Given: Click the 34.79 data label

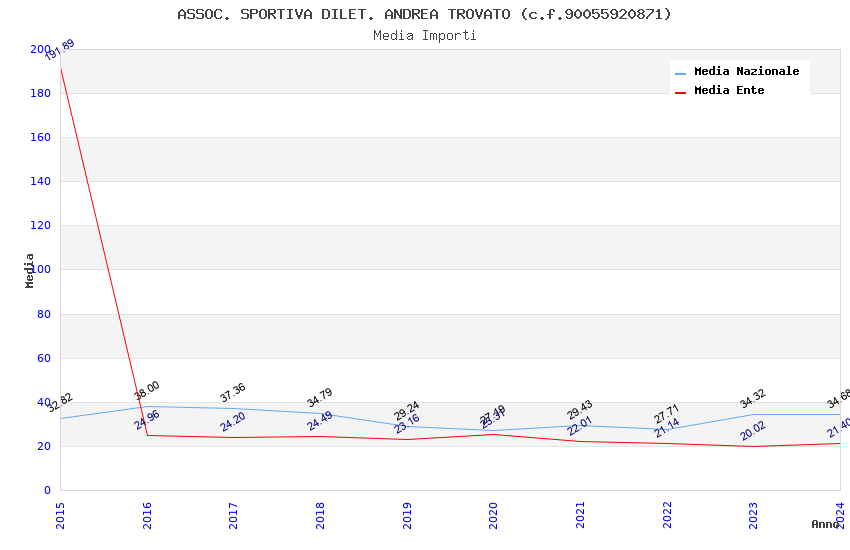Looking at the screenshot, I should 320,398.
